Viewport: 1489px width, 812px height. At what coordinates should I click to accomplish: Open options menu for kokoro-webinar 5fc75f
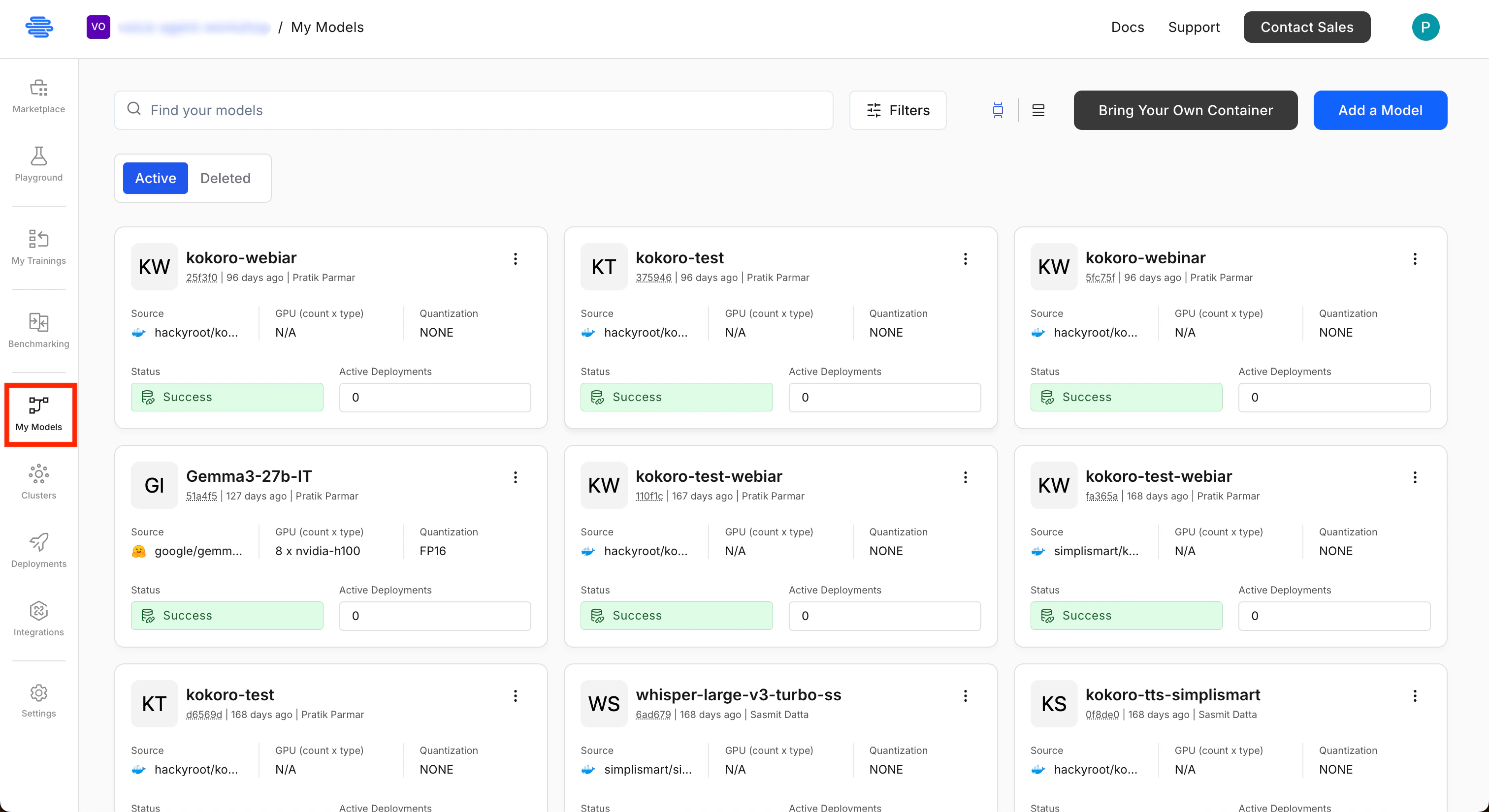pyautogui.click(x=1415, y=259)
